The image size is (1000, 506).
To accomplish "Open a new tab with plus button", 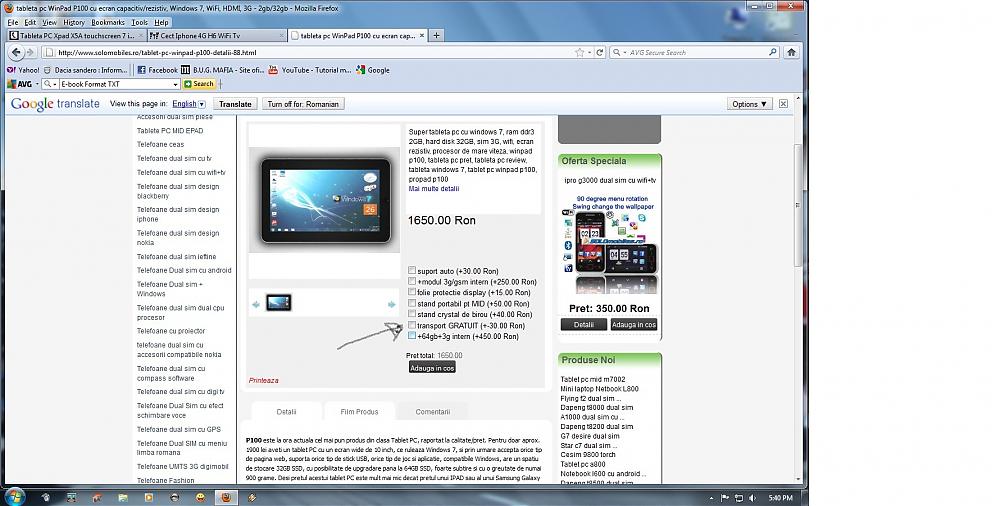I will coord(437,35).
